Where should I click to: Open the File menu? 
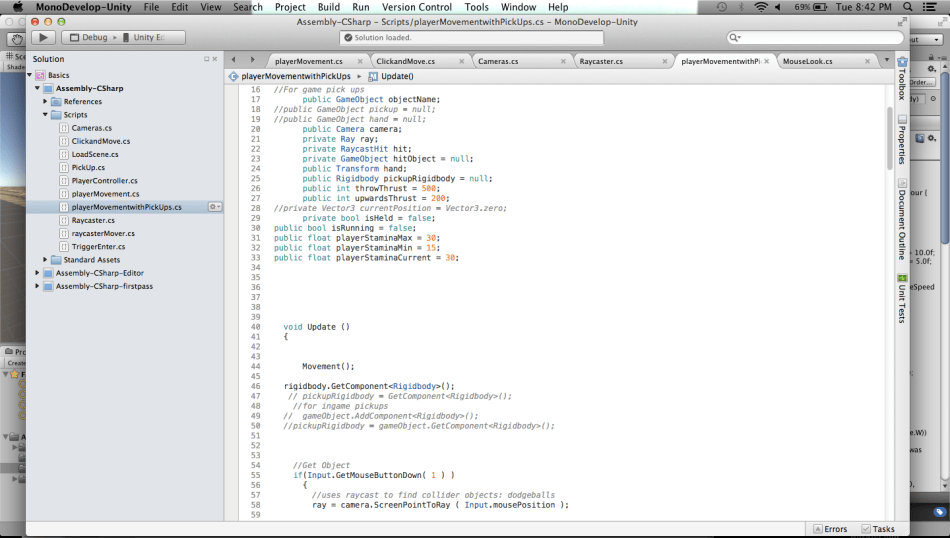[x=151, y=7]
